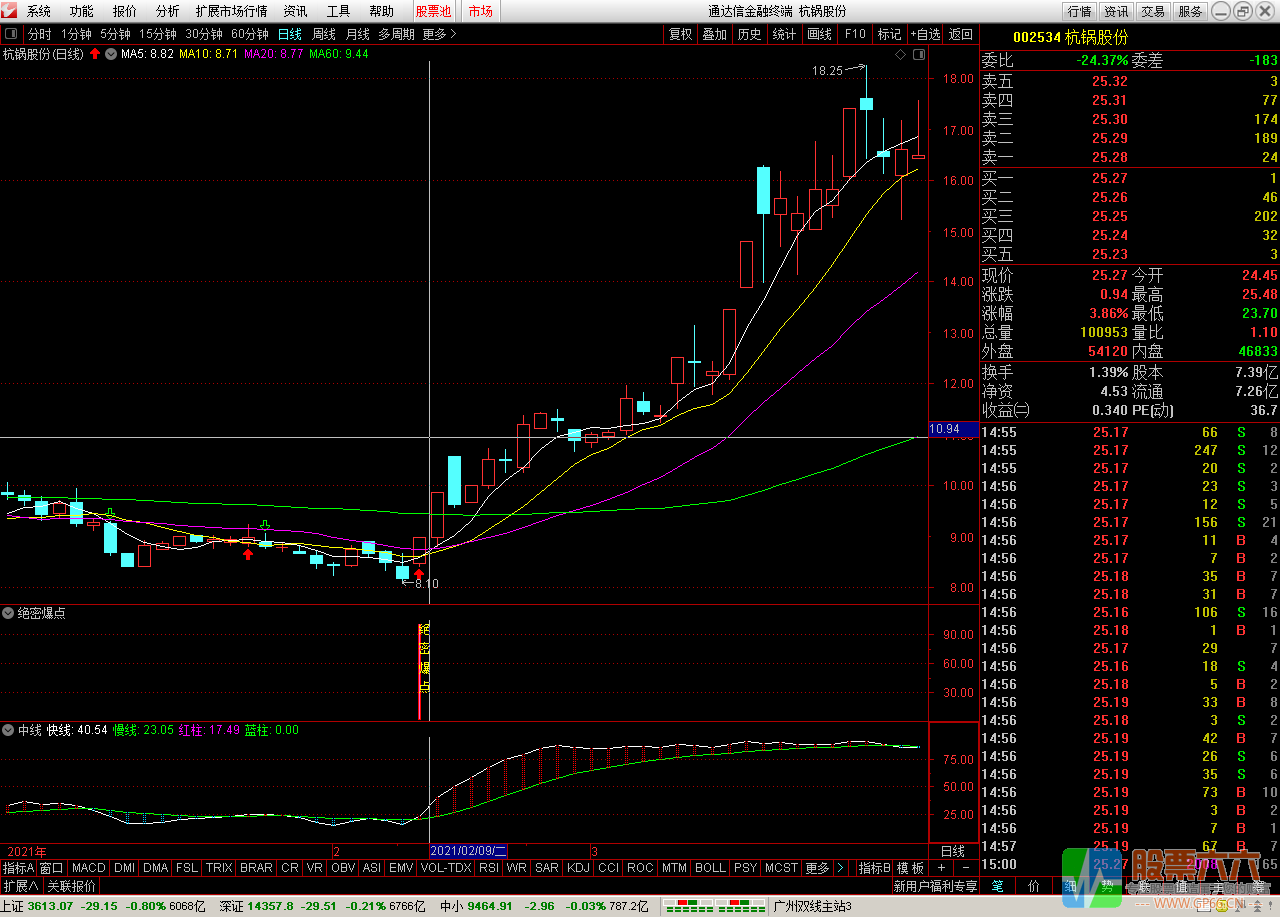The width and height of the screenshot is (1280, 918).
Task: Switch to 30分钟 chart period
Action: (x=205, y=33)
